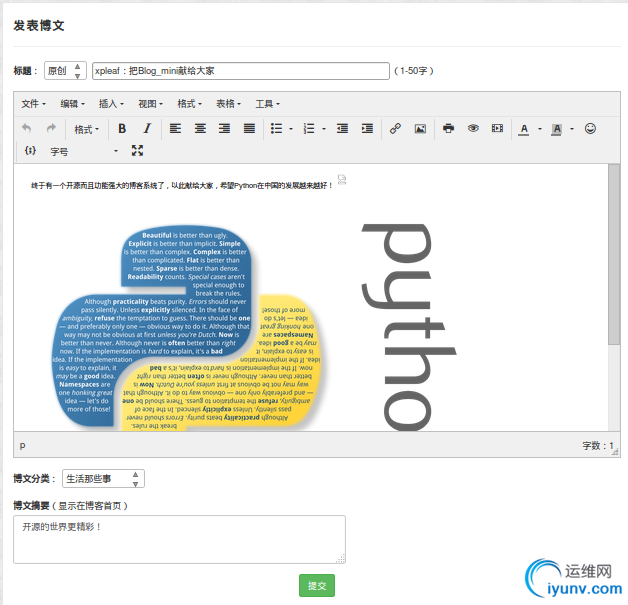Center align the text
This screenshot has width=628, height=605.
click(200, 129)
